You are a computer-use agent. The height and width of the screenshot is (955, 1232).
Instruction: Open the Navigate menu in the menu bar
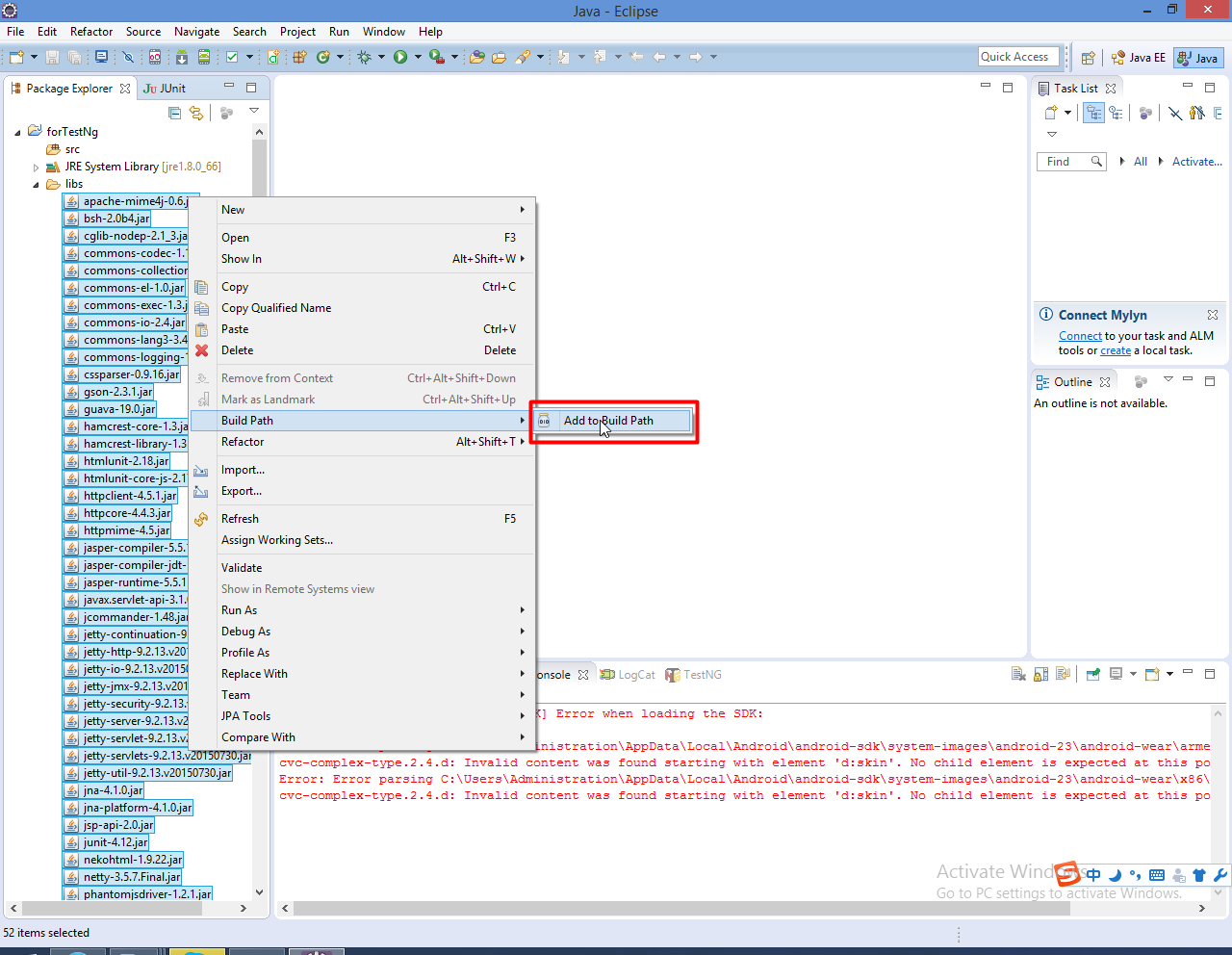pyautogui.click(x=196, y=32)
